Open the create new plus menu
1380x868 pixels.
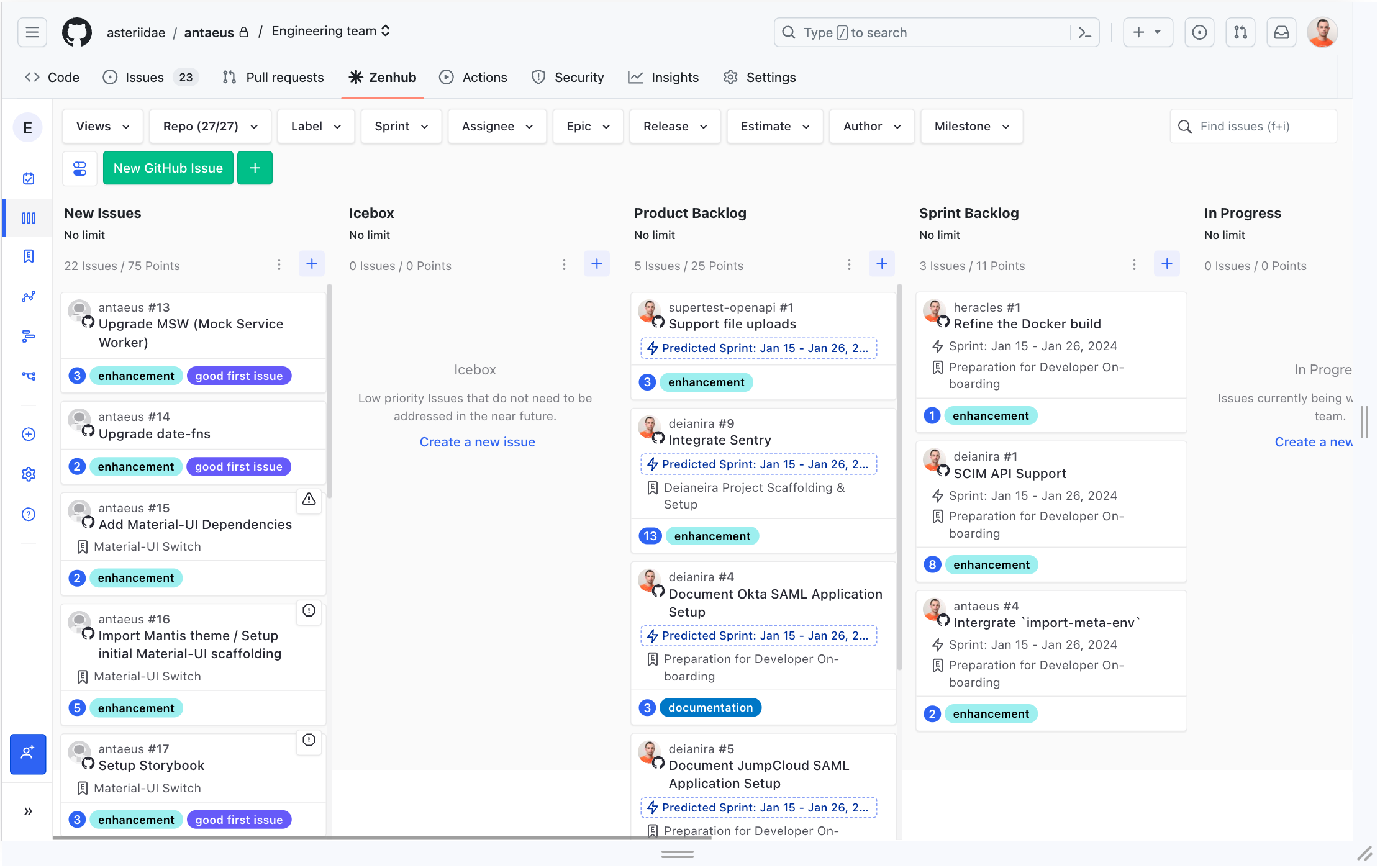pos(1147,32)
